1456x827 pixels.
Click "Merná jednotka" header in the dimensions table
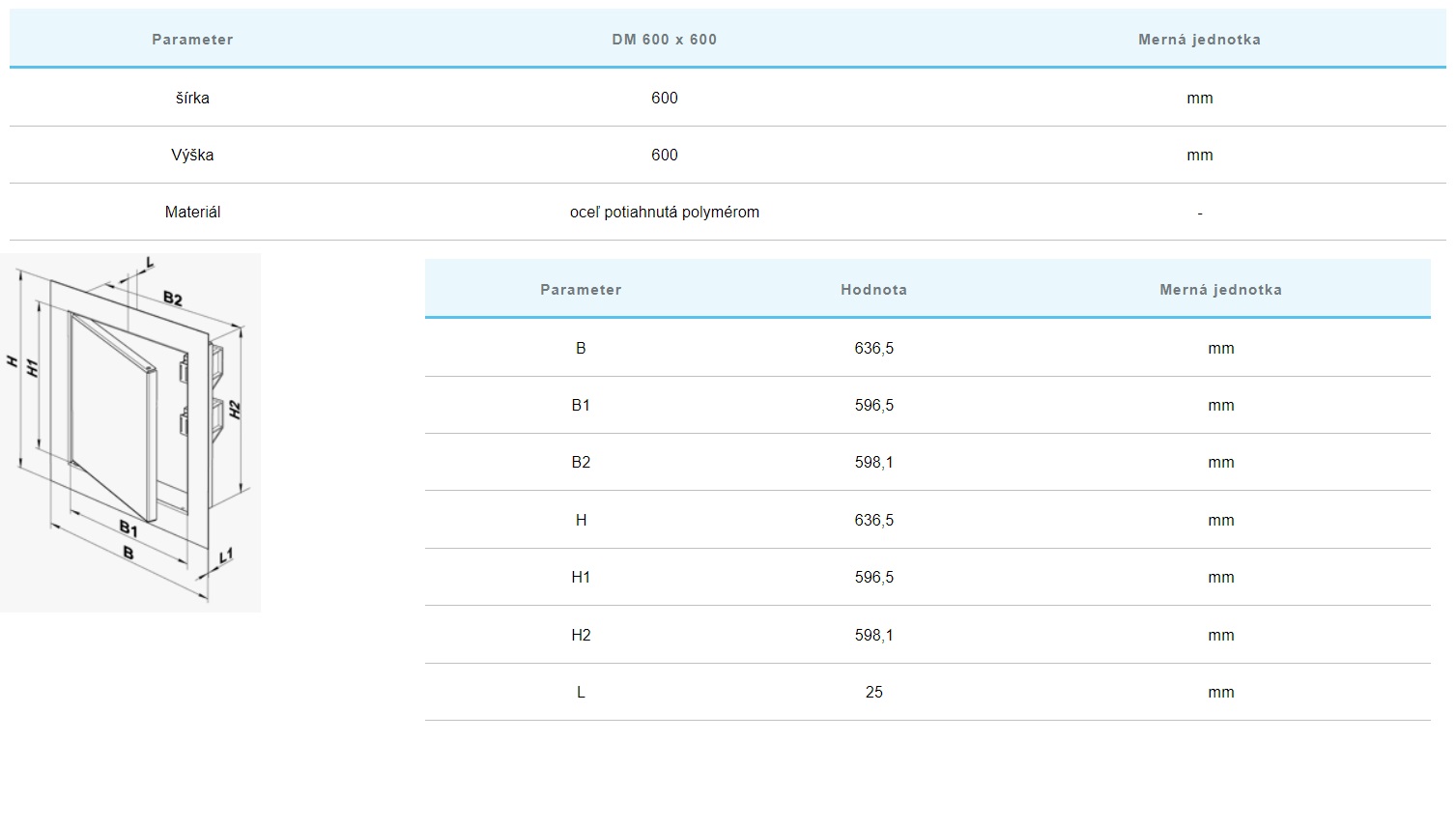(1220, 290)
